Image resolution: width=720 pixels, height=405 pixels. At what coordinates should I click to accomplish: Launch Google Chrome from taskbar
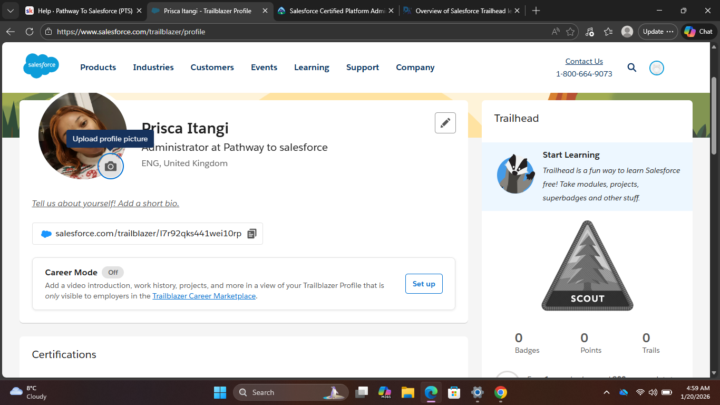pos(501,393)
